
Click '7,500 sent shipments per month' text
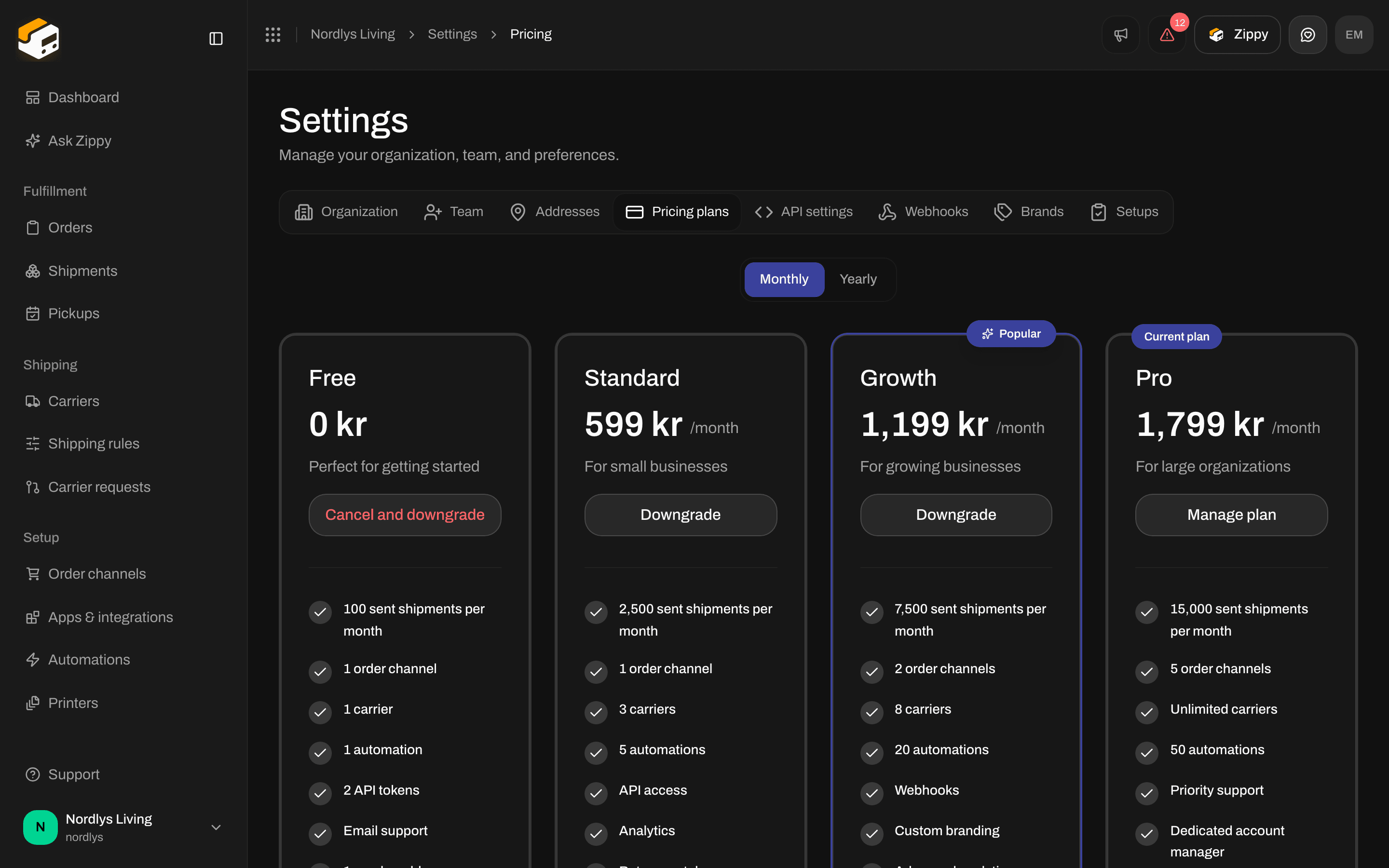pyautogui.click(x=970, y=620)
